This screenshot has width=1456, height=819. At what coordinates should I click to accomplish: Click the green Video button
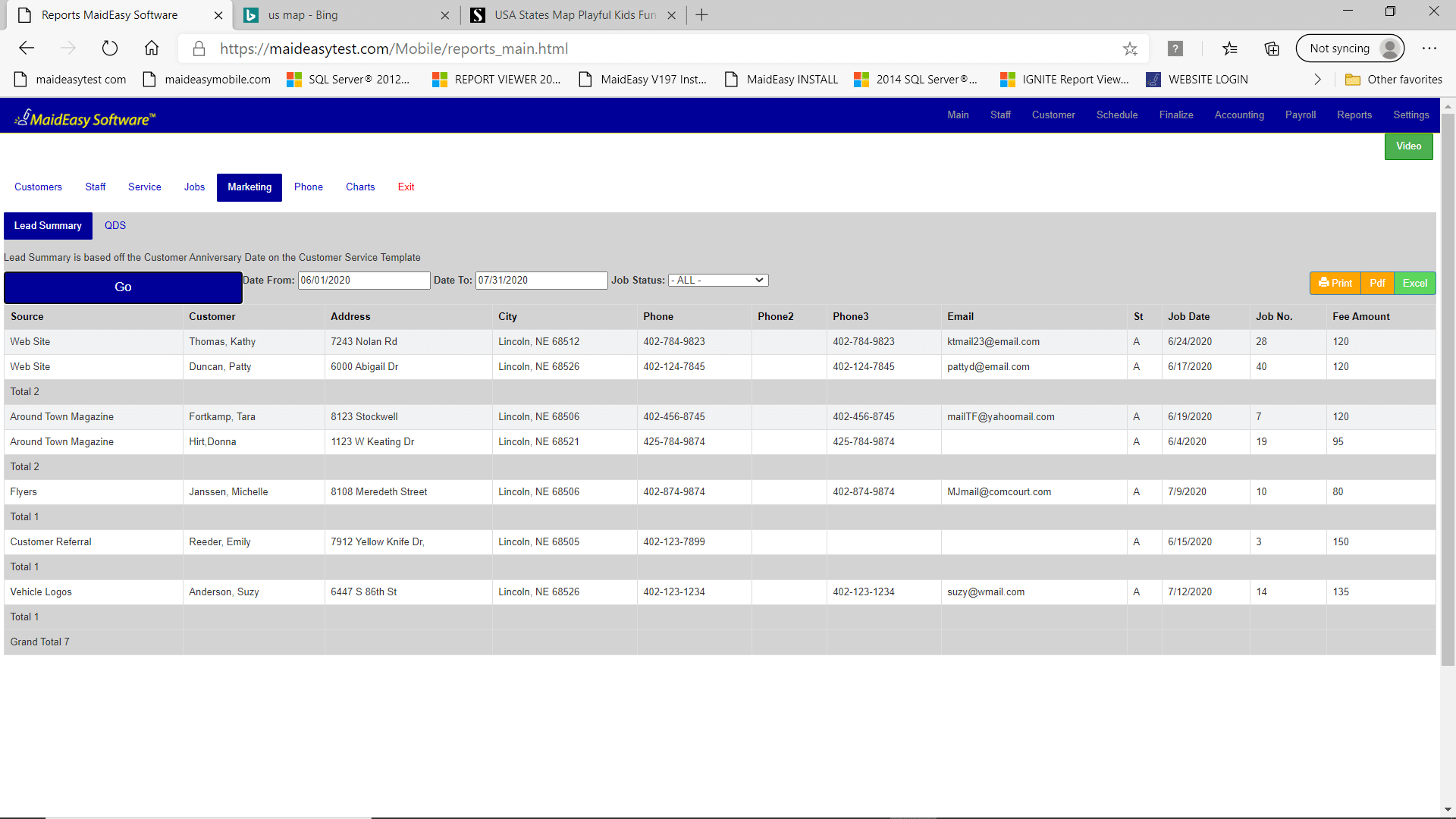point(1409,146)
